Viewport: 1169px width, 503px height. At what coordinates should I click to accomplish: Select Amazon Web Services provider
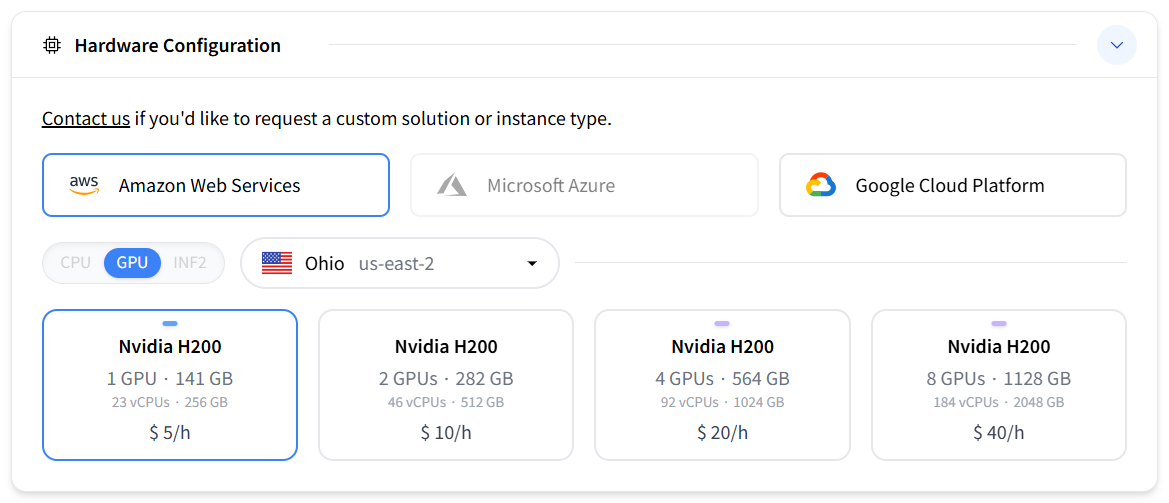(216, 185)
